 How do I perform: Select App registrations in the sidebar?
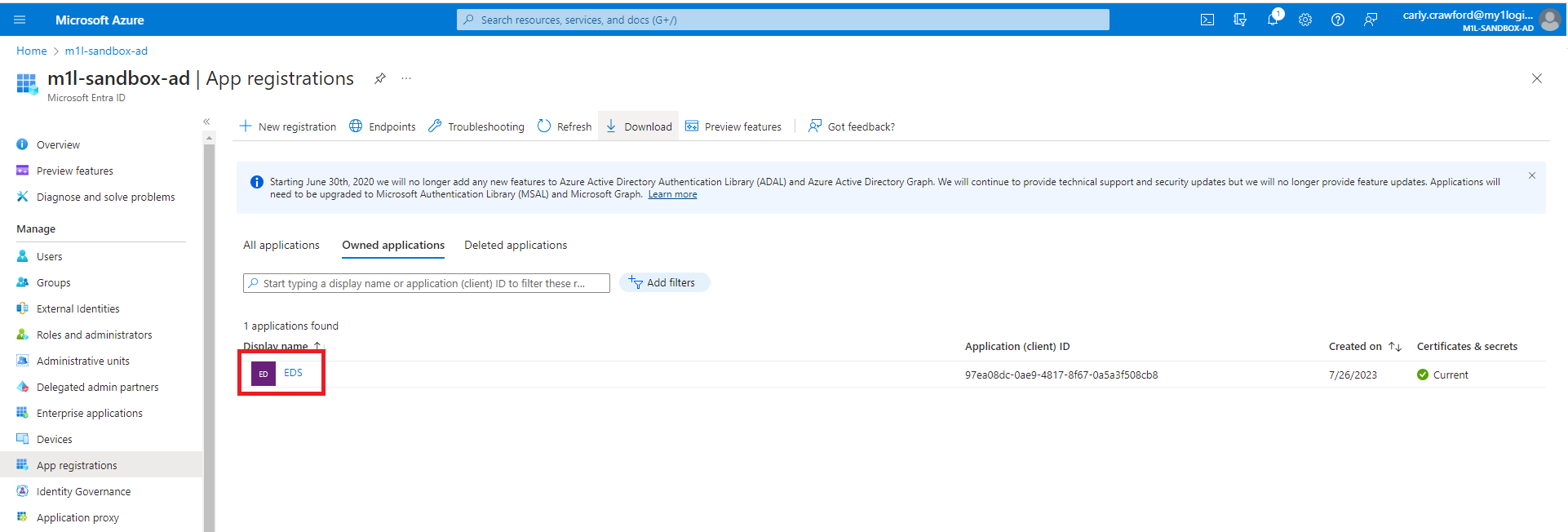click(x=101, y=465)
